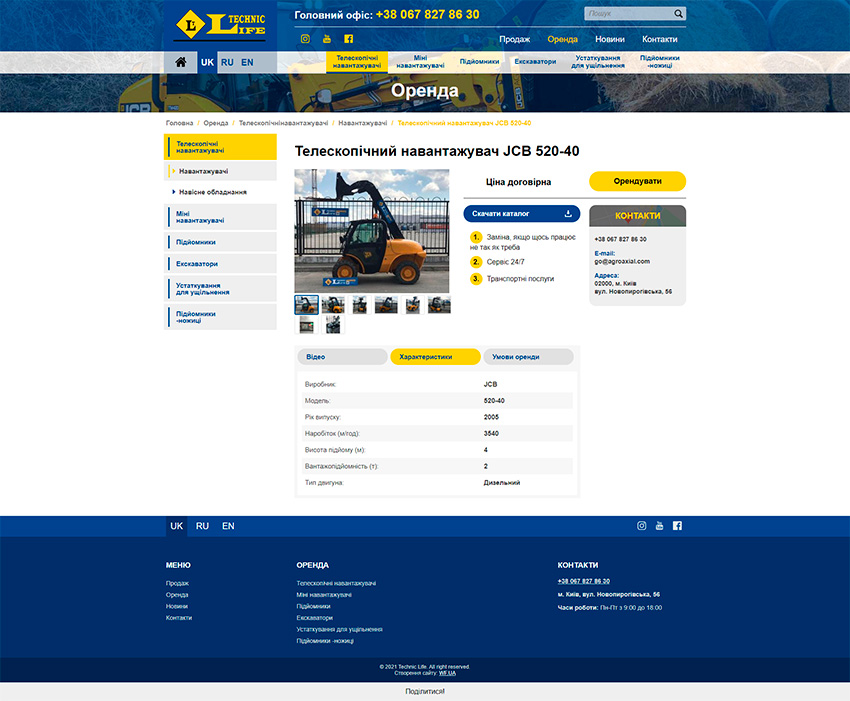This screenshot has height=701, width=850.
Task: Click the Орендувати button
Action: click(x=638, y=181)
